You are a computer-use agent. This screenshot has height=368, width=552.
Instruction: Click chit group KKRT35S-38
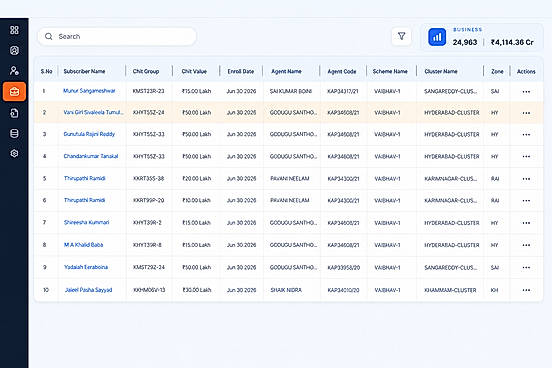click(x=149, y=179)
